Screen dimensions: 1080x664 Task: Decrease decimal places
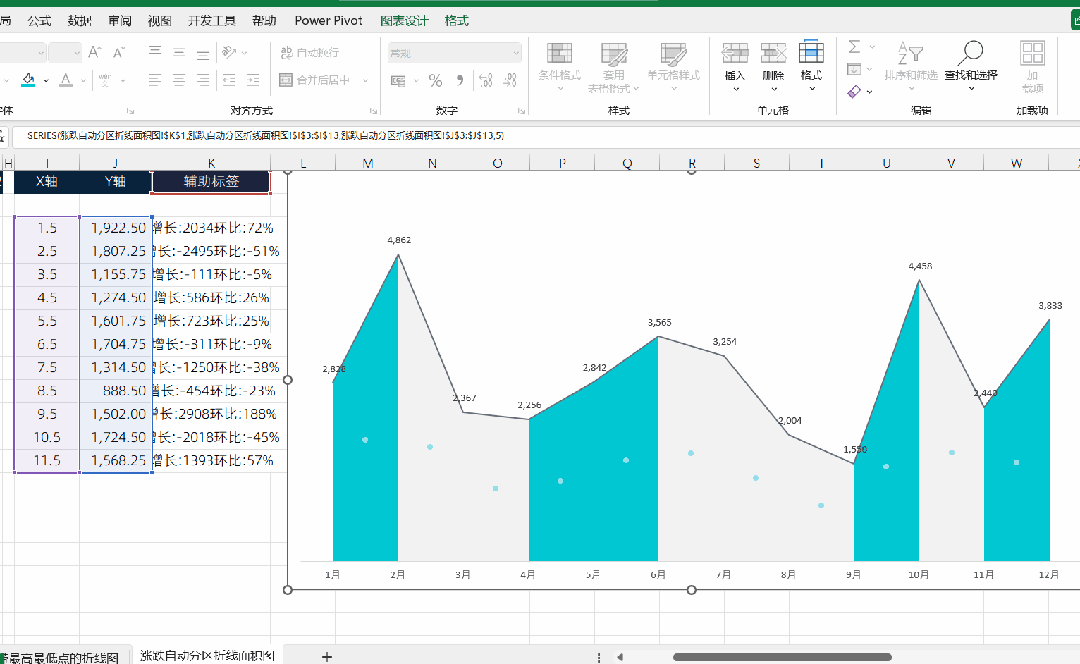click(x=510, y=81)
